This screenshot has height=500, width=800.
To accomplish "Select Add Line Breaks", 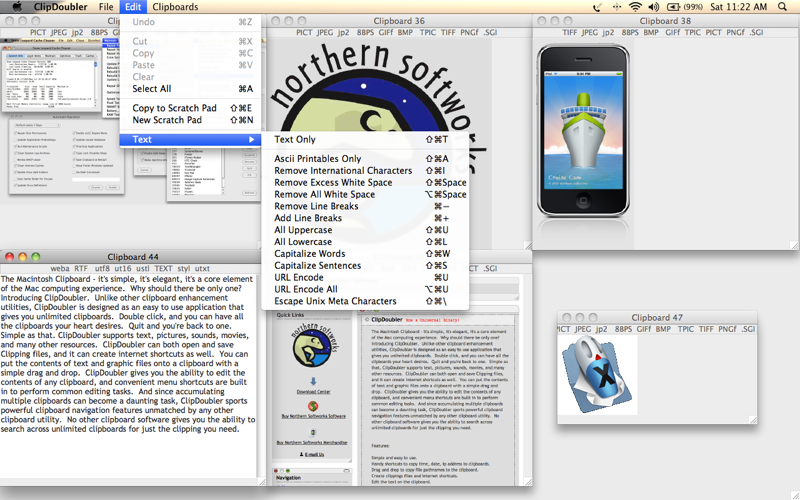I will [x=365, y=218].
